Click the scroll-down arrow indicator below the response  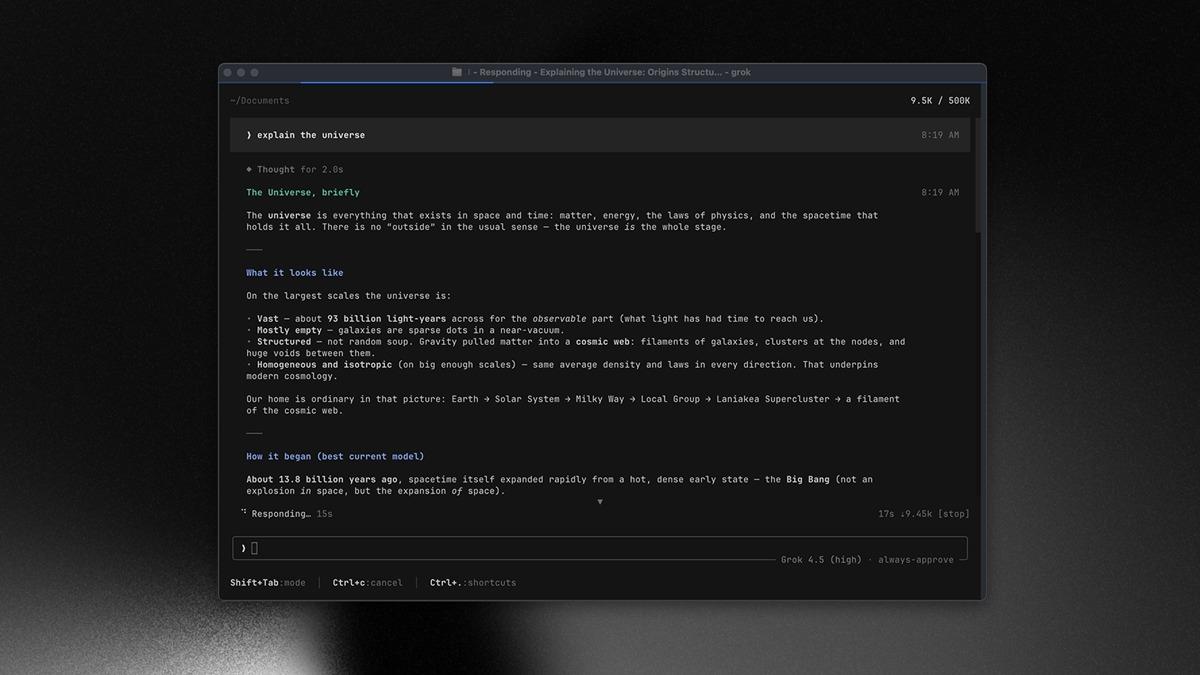pyautogui.click(x=600, y=501)
